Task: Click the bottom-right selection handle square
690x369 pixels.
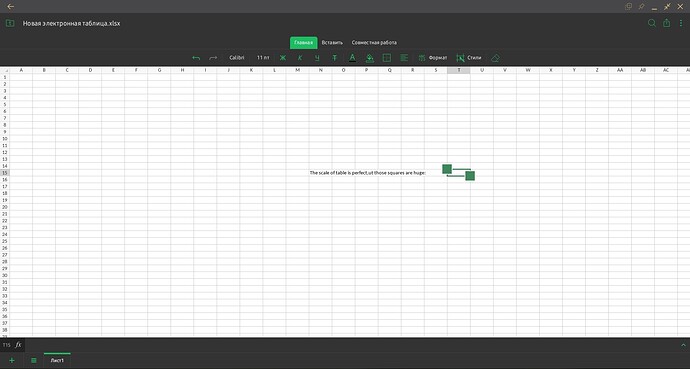Action: tap(470, 176)
